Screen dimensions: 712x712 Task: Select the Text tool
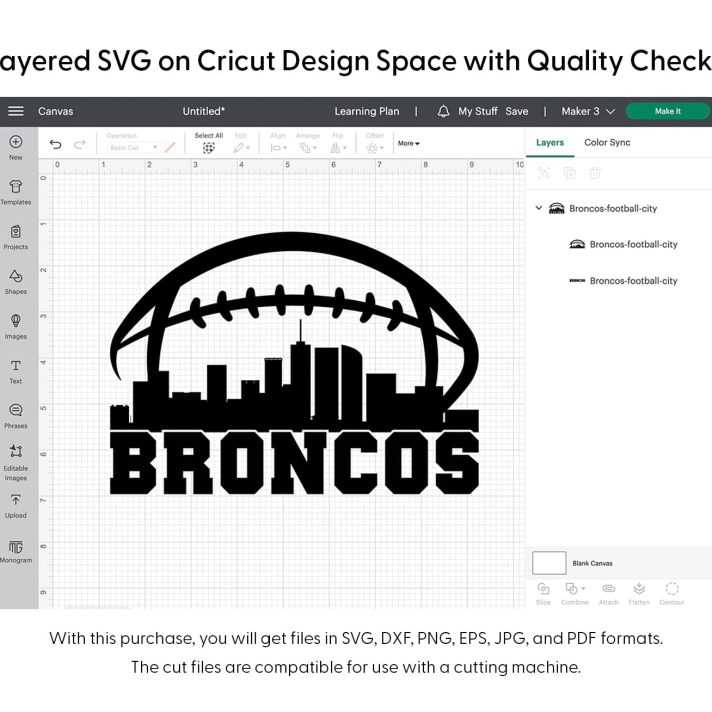click(15, 371)
